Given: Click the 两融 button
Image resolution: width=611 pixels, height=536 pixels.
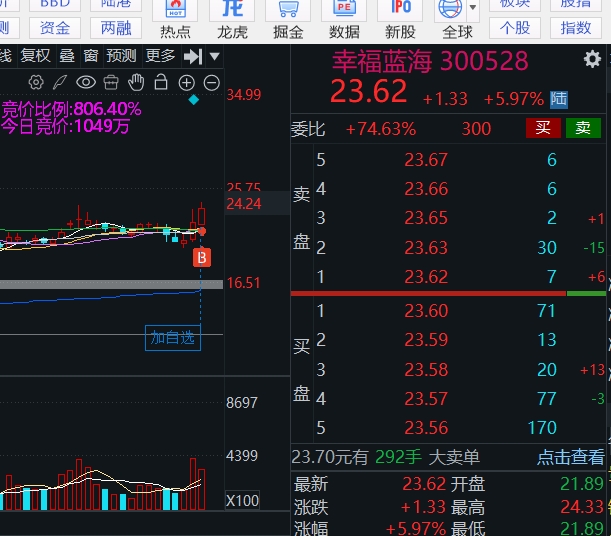Looking at the screenshot, I should pyautogui.click(x=116, y=28).
